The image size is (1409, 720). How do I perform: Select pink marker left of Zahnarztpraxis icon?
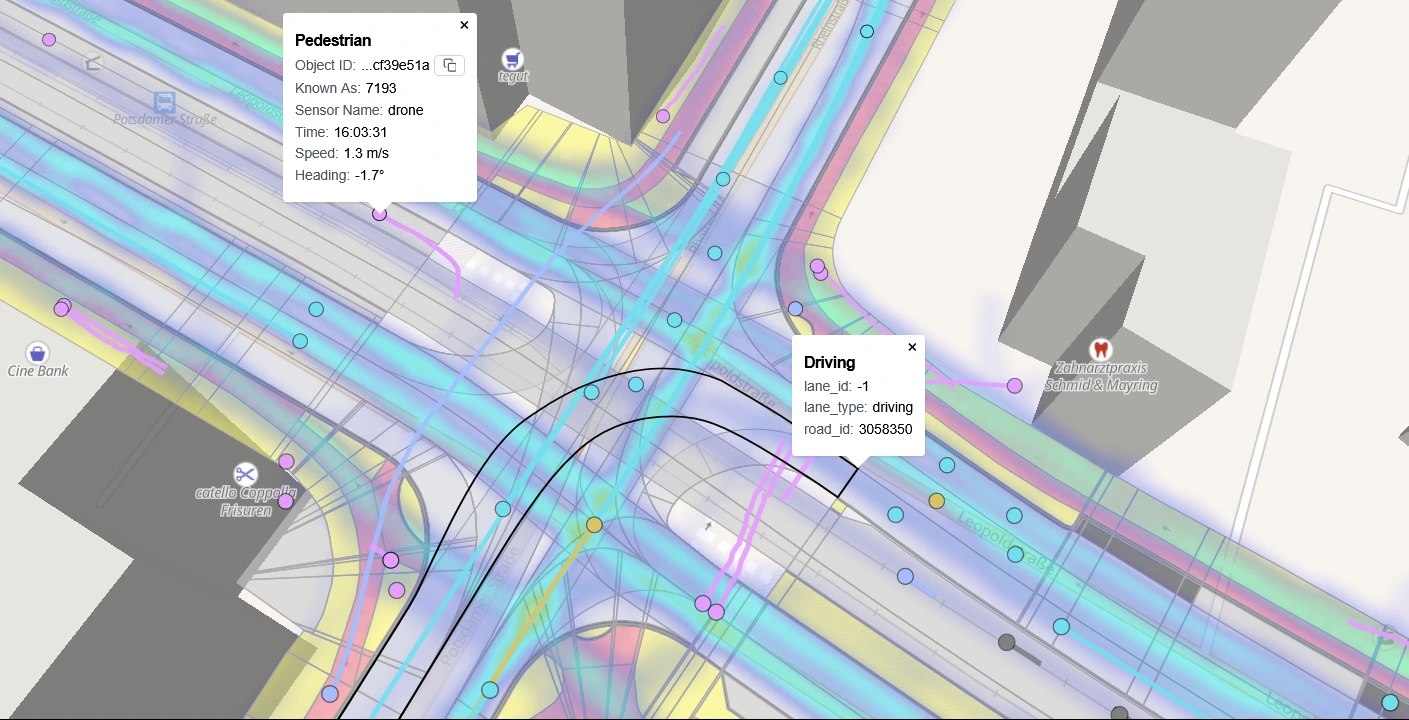[x=1015, y=385]
